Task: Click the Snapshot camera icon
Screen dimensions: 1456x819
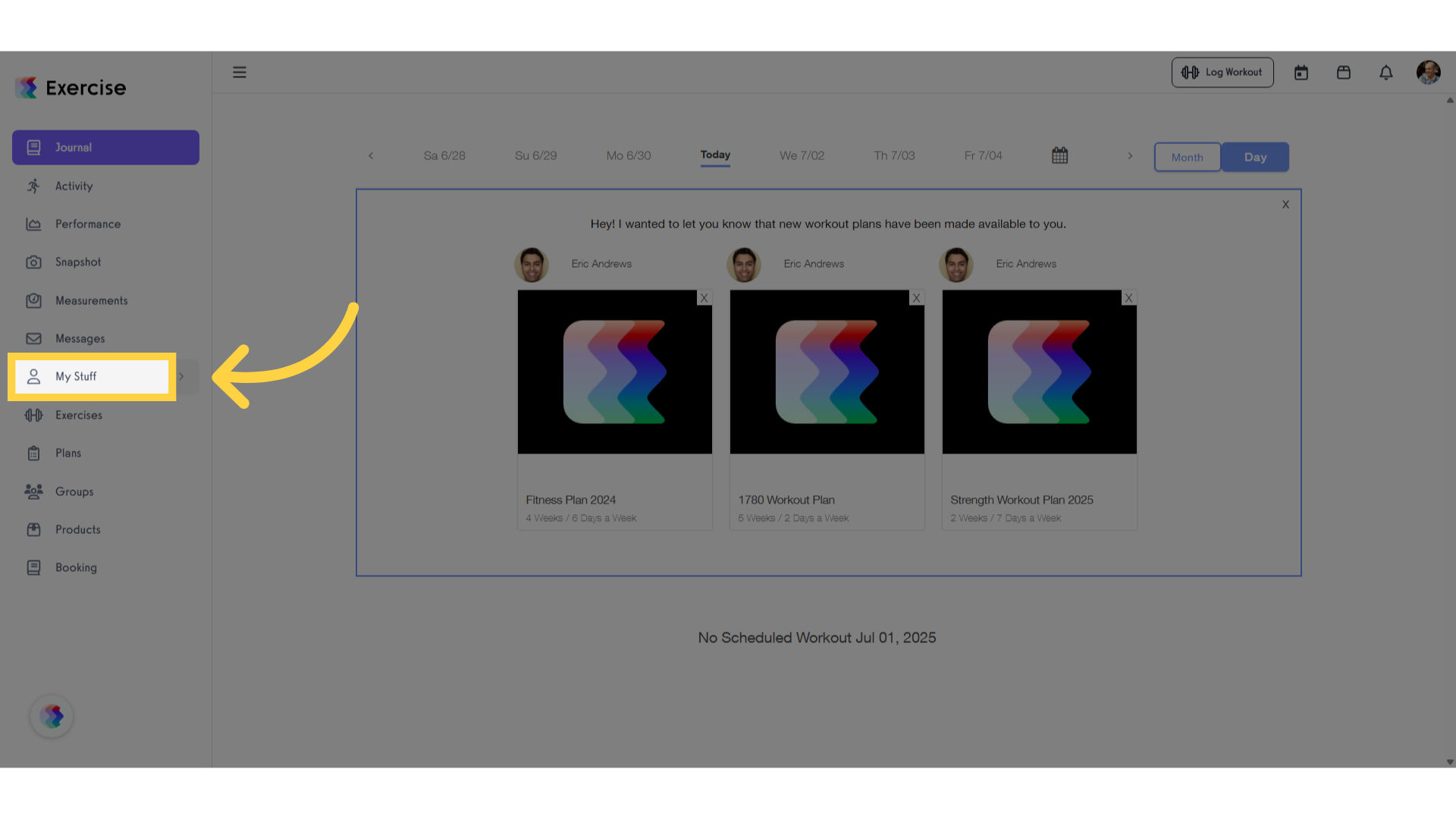Action: [x=33, y=262]
